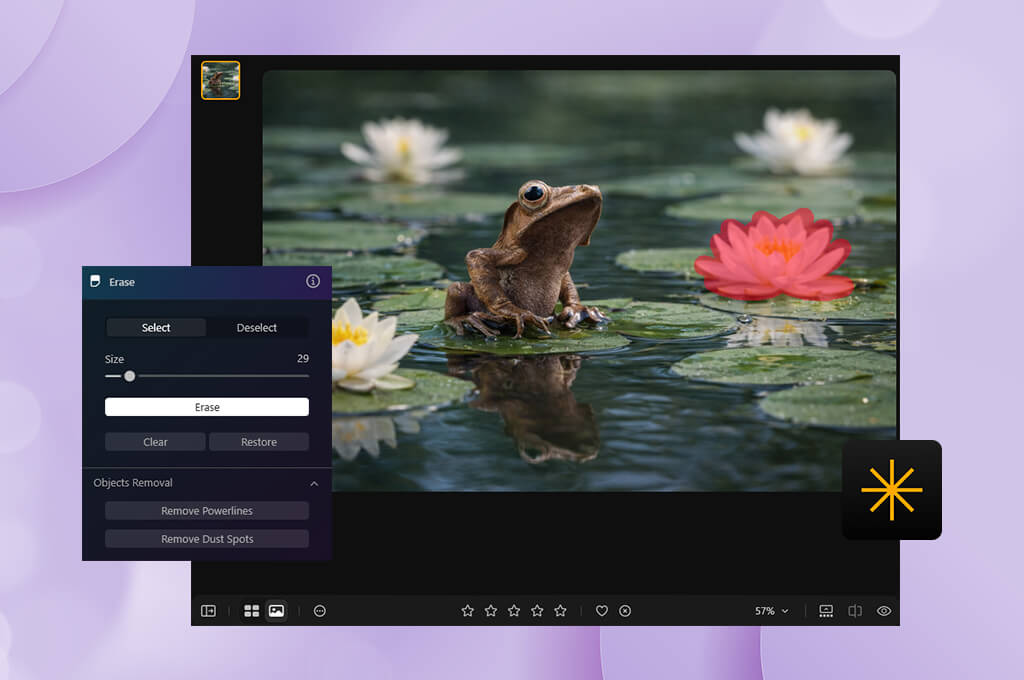Click the pink masked water lily
The width and height of the screenshot is (1024, 680).
[775, 255]
